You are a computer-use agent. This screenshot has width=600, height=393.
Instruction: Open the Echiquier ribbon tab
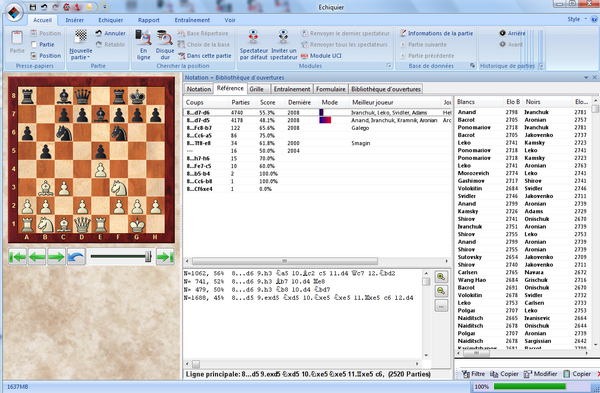[x=111, y=20]
